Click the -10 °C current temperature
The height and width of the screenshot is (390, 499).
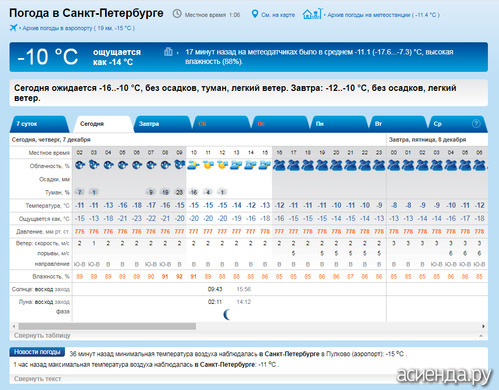point(47,57)
